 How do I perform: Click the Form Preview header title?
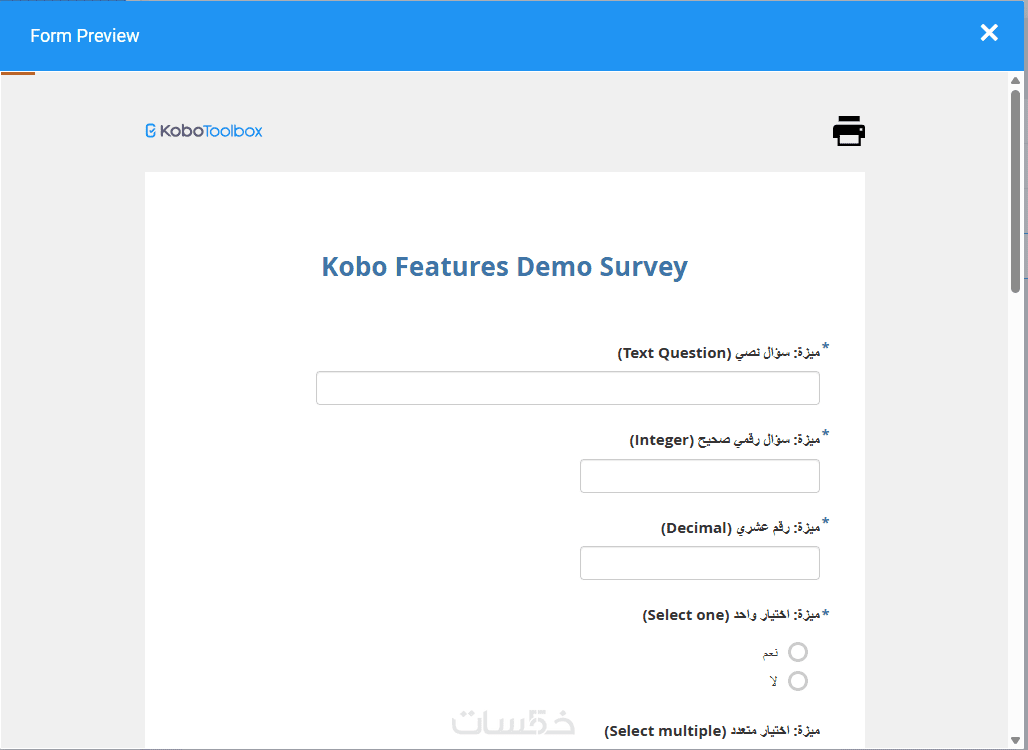pos(85,36)
